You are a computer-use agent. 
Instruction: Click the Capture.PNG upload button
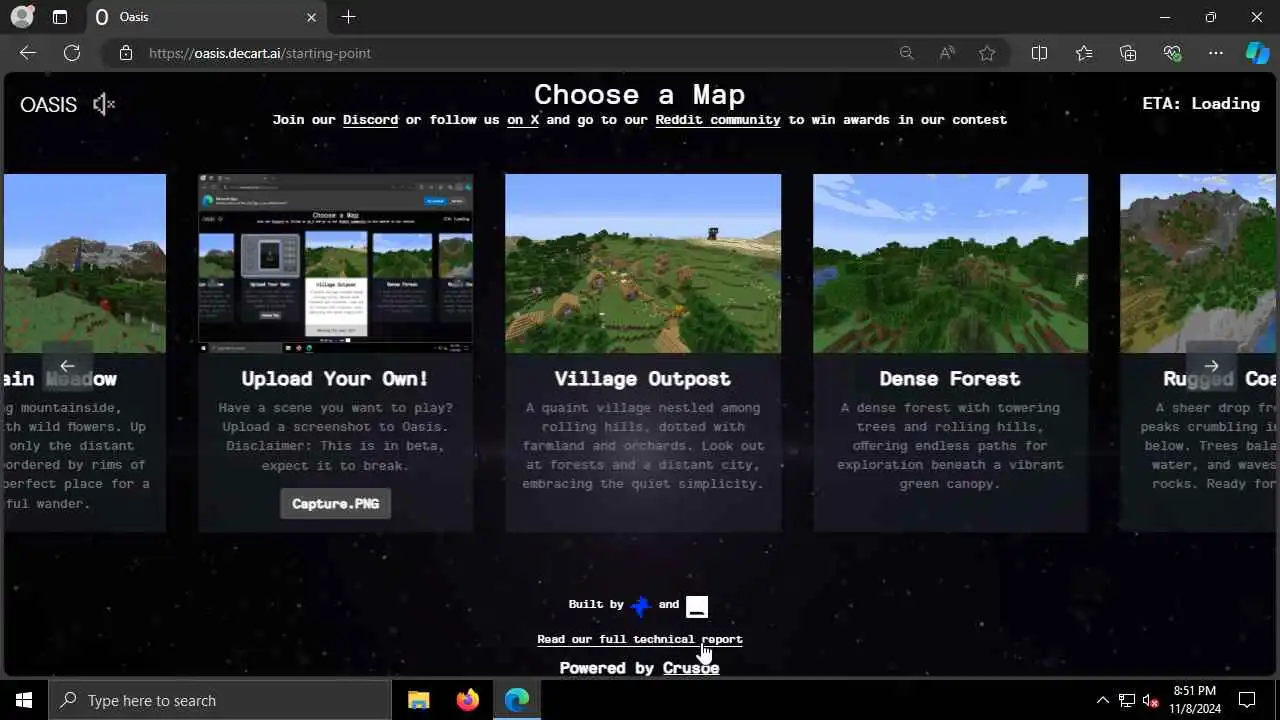point(335,503)
